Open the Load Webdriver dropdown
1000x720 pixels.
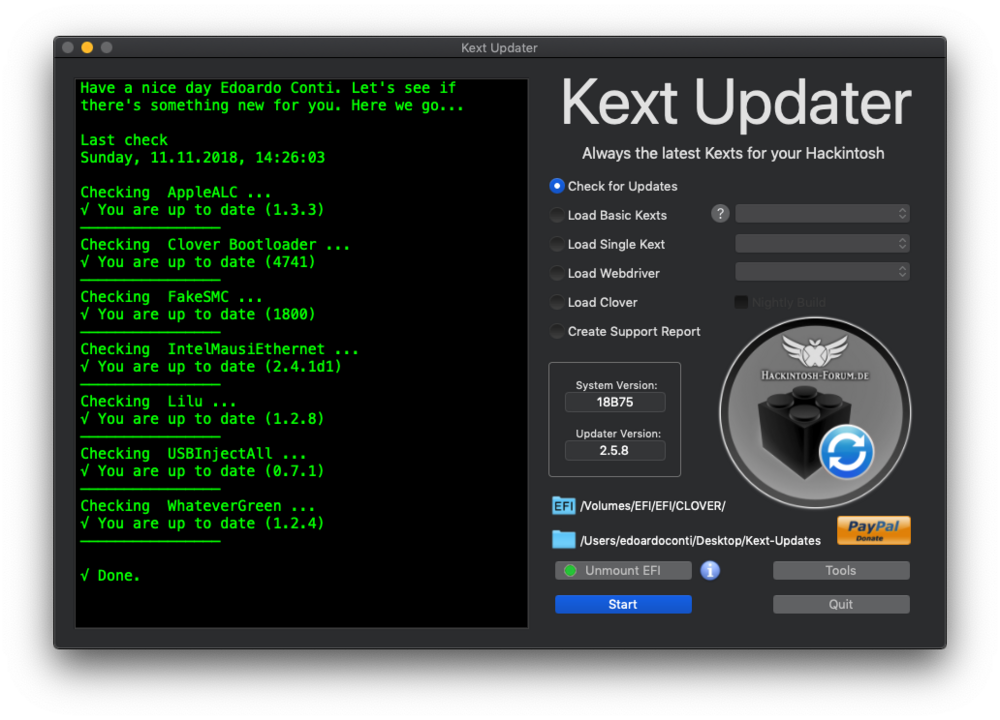[x=822, y=272]
